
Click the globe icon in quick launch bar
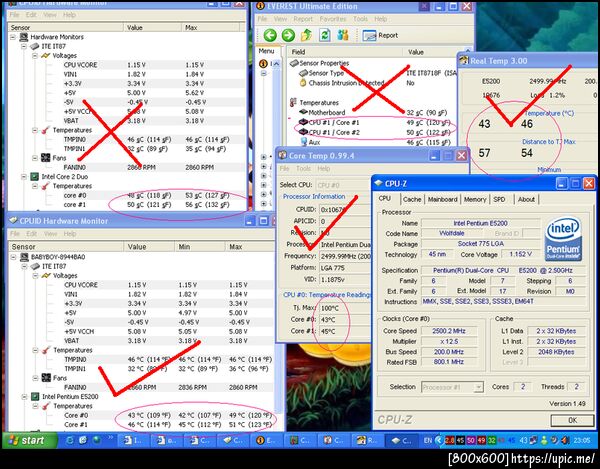click(96, 440)
